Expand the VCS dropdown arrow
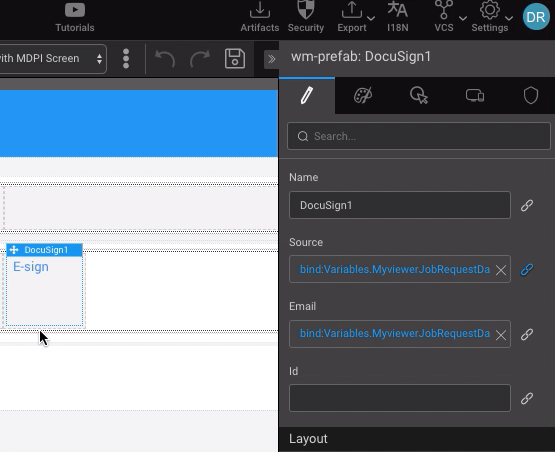Image resolution: width=555 pixels, height=452 pixels. pyautogui.click(x=463, y=18)
